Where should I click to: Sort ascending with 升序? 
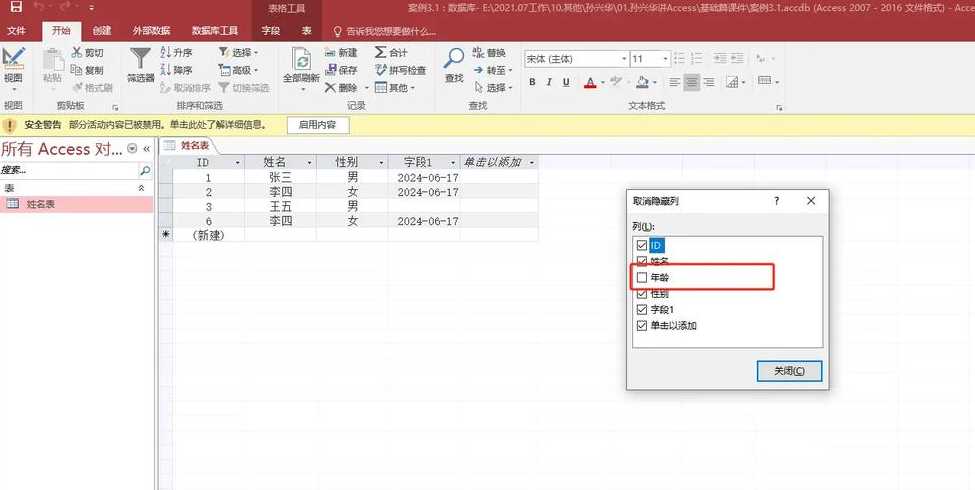[x=177, y=53]
